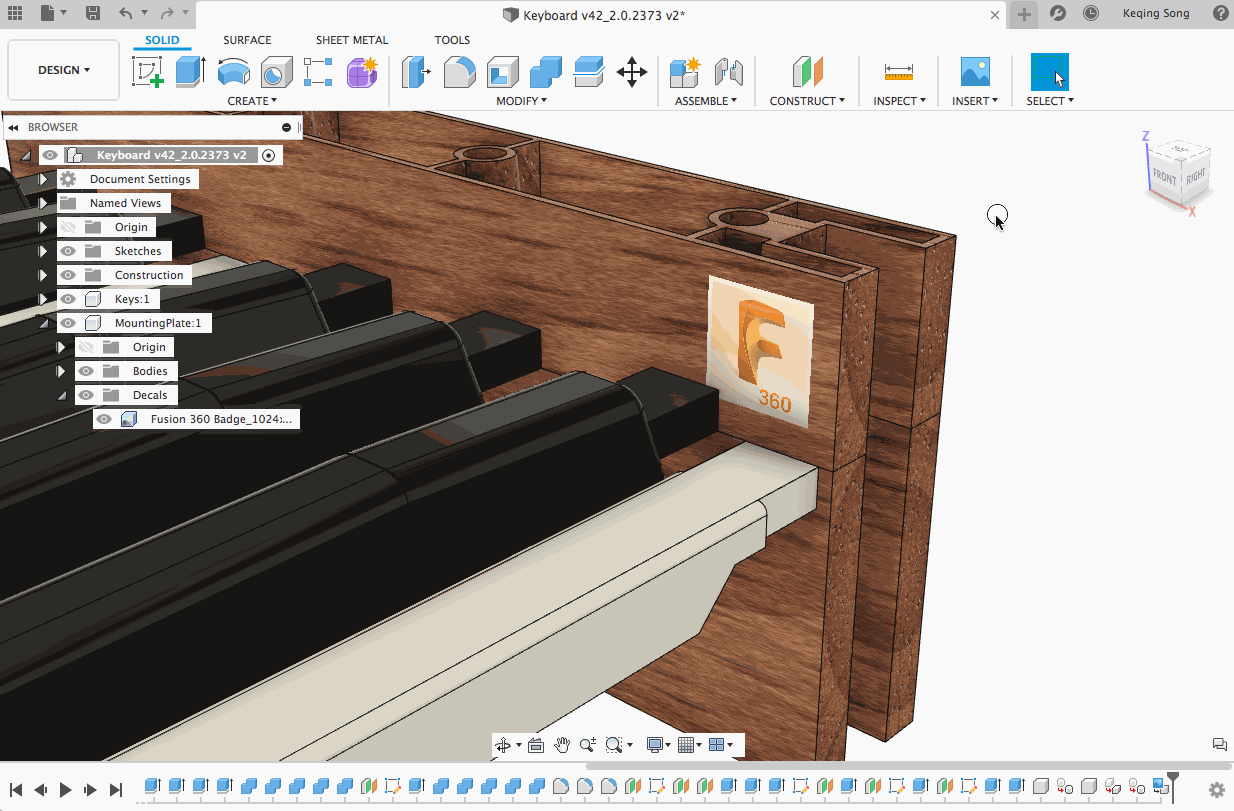Image resolution: width=1234 pixels, height=811 pixels.
Task: Click the Extrude tool icon
Action: pos(190,72)
